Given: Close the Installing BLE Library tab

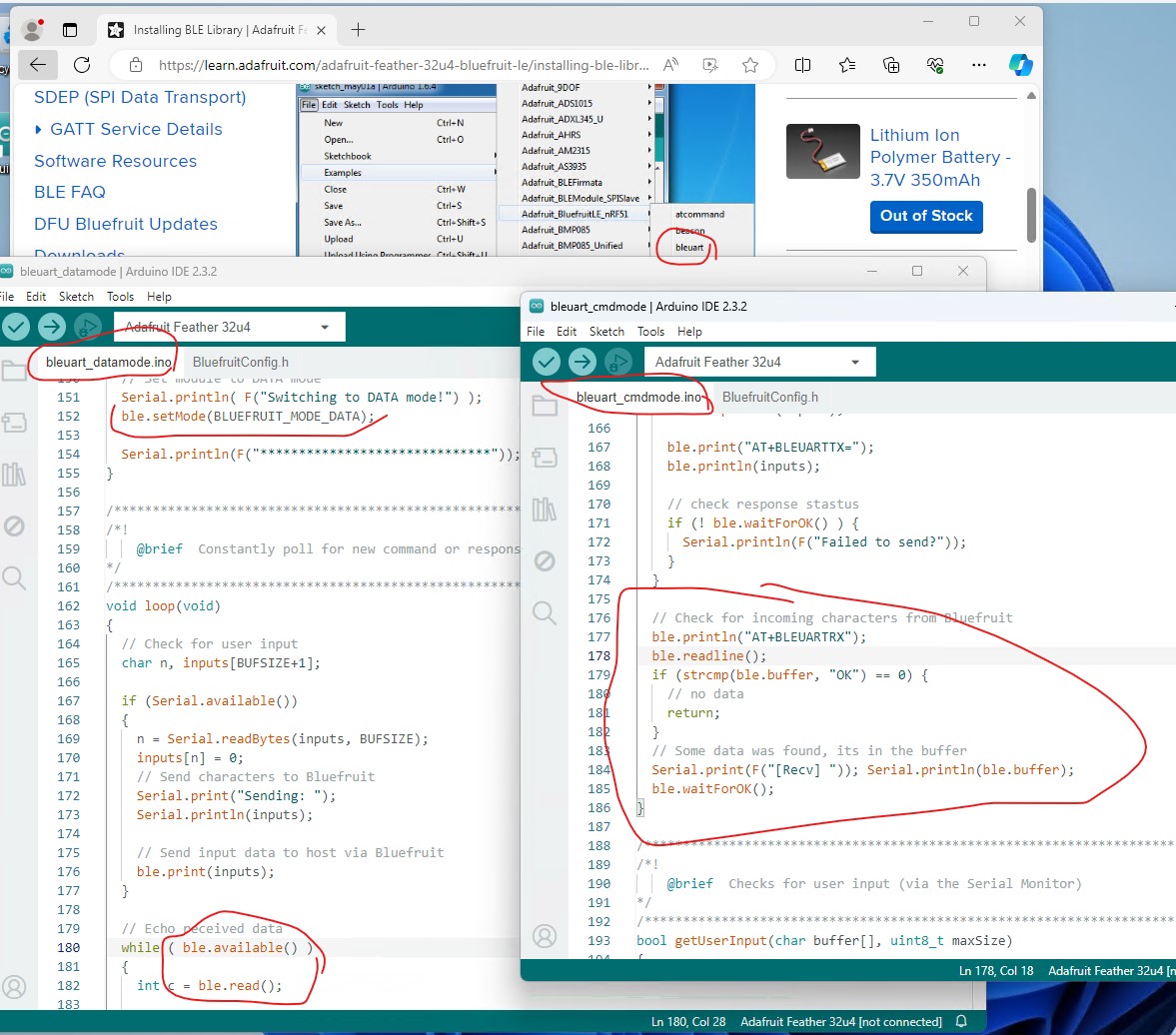Looking at the screenshot, I should 321,31.
